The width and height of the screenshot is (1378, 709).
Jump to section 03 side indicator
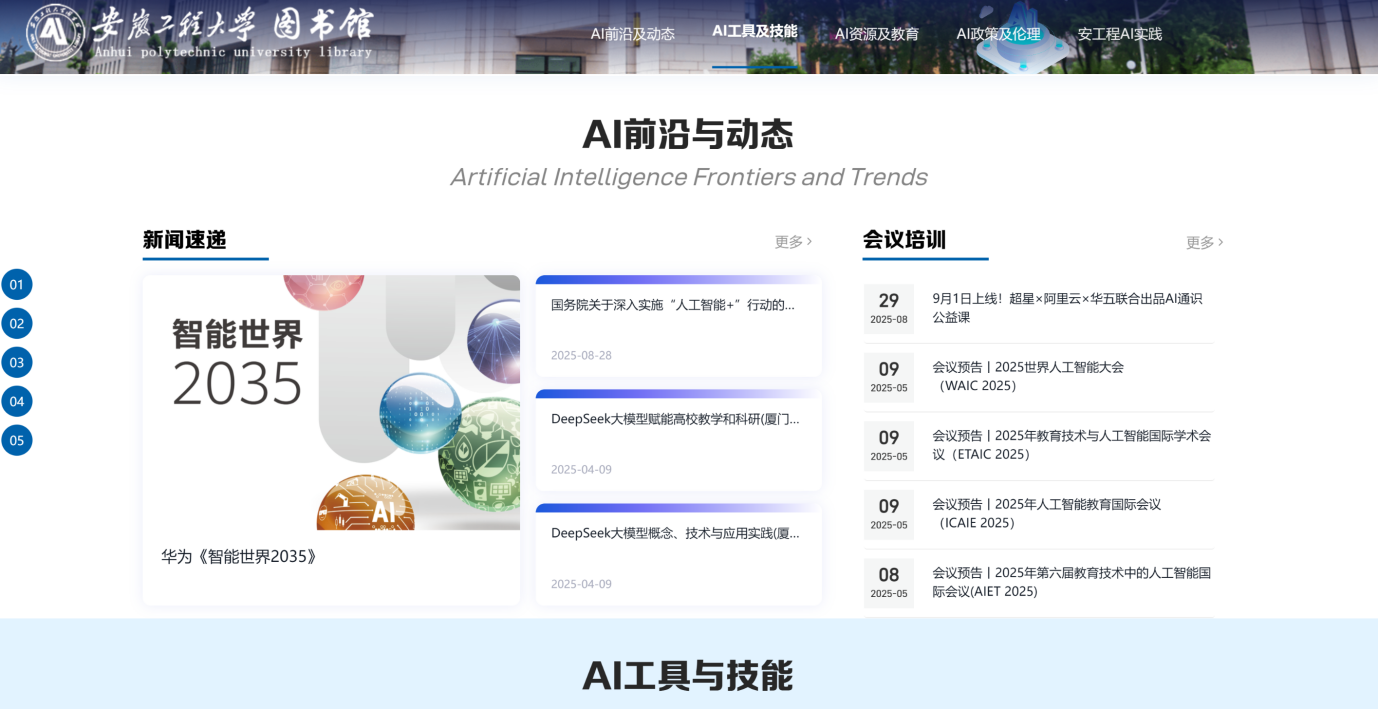tap(17, 363)
